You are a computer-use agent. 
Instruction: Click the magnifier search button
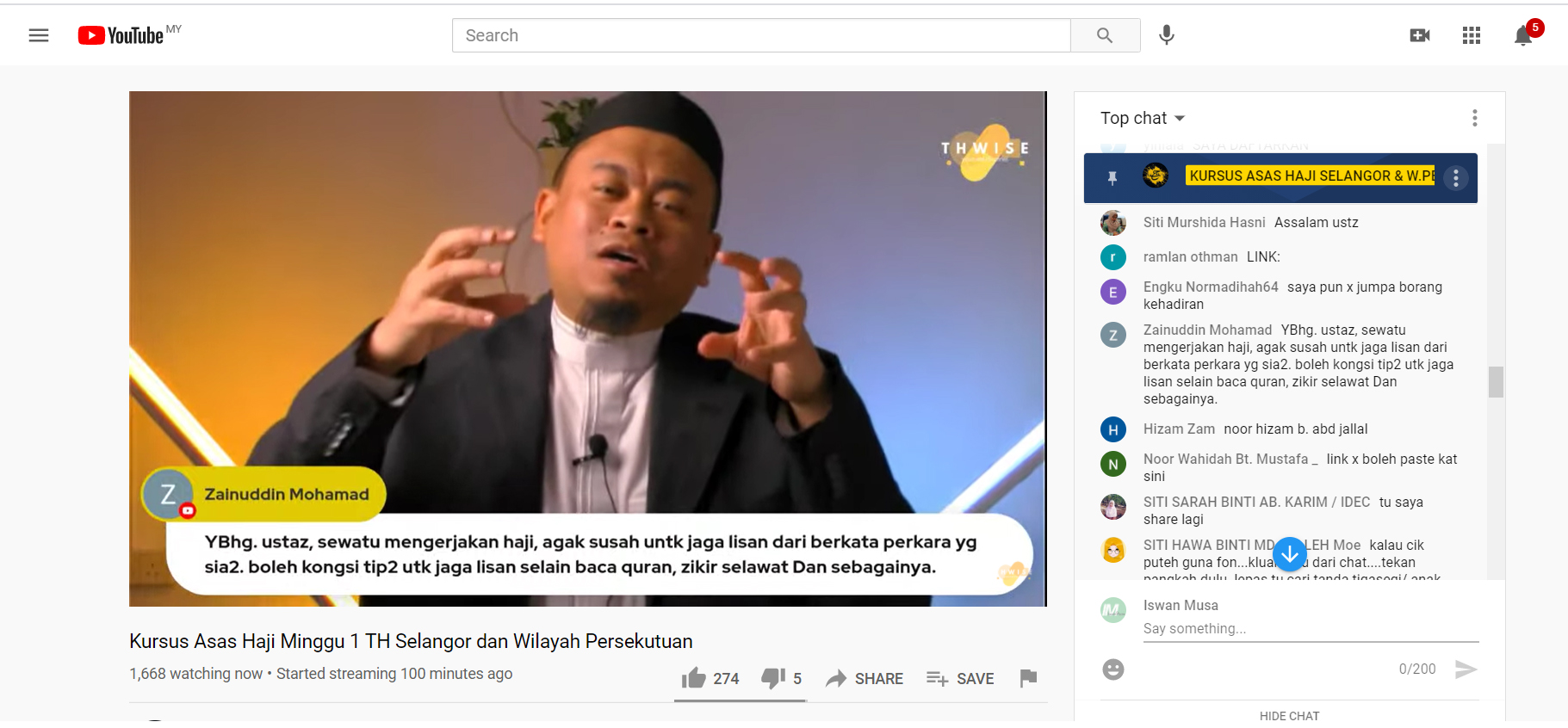[x=1105, y=35]
